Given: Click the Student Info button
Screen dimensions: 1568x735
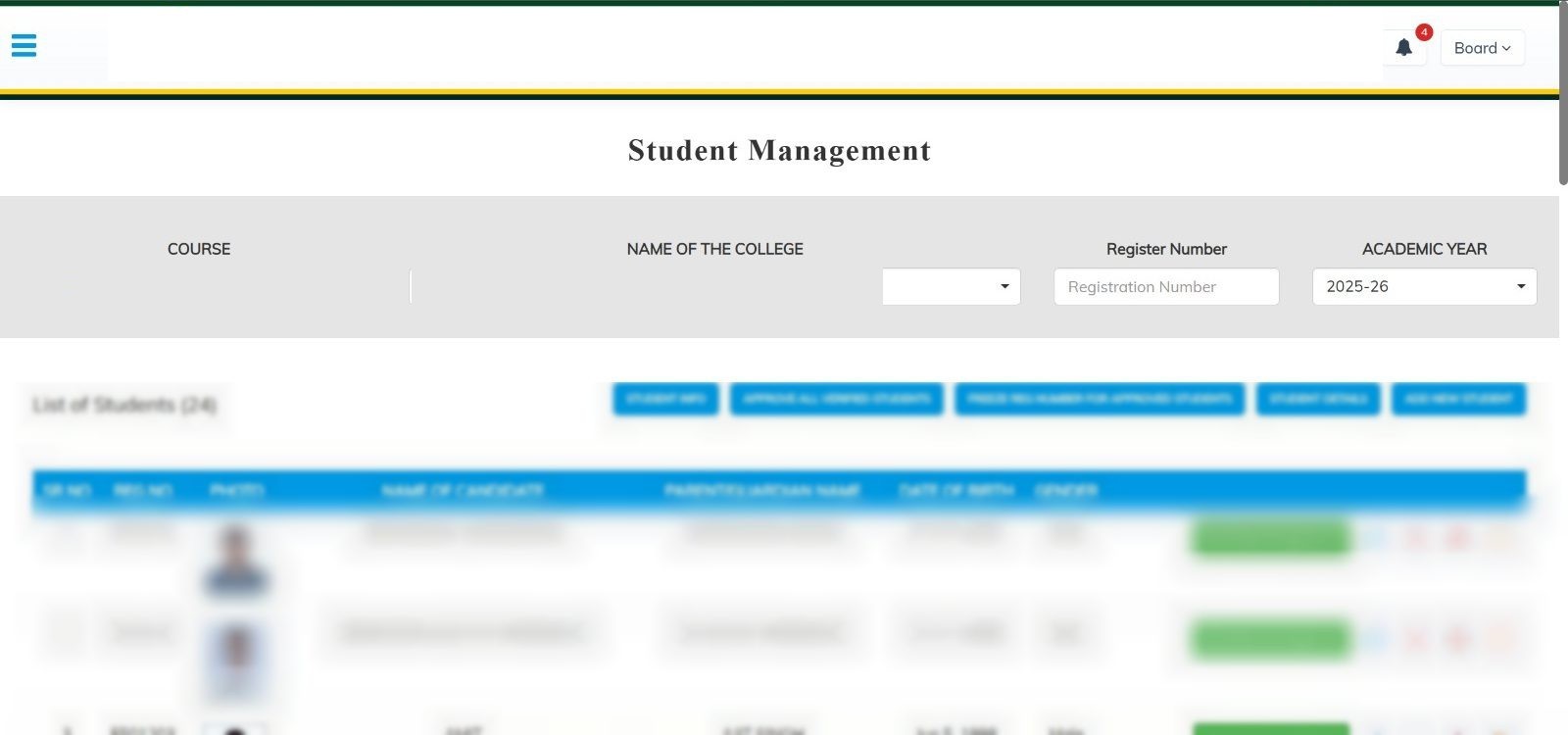Looking at the screenshot, I should [665, 399].
